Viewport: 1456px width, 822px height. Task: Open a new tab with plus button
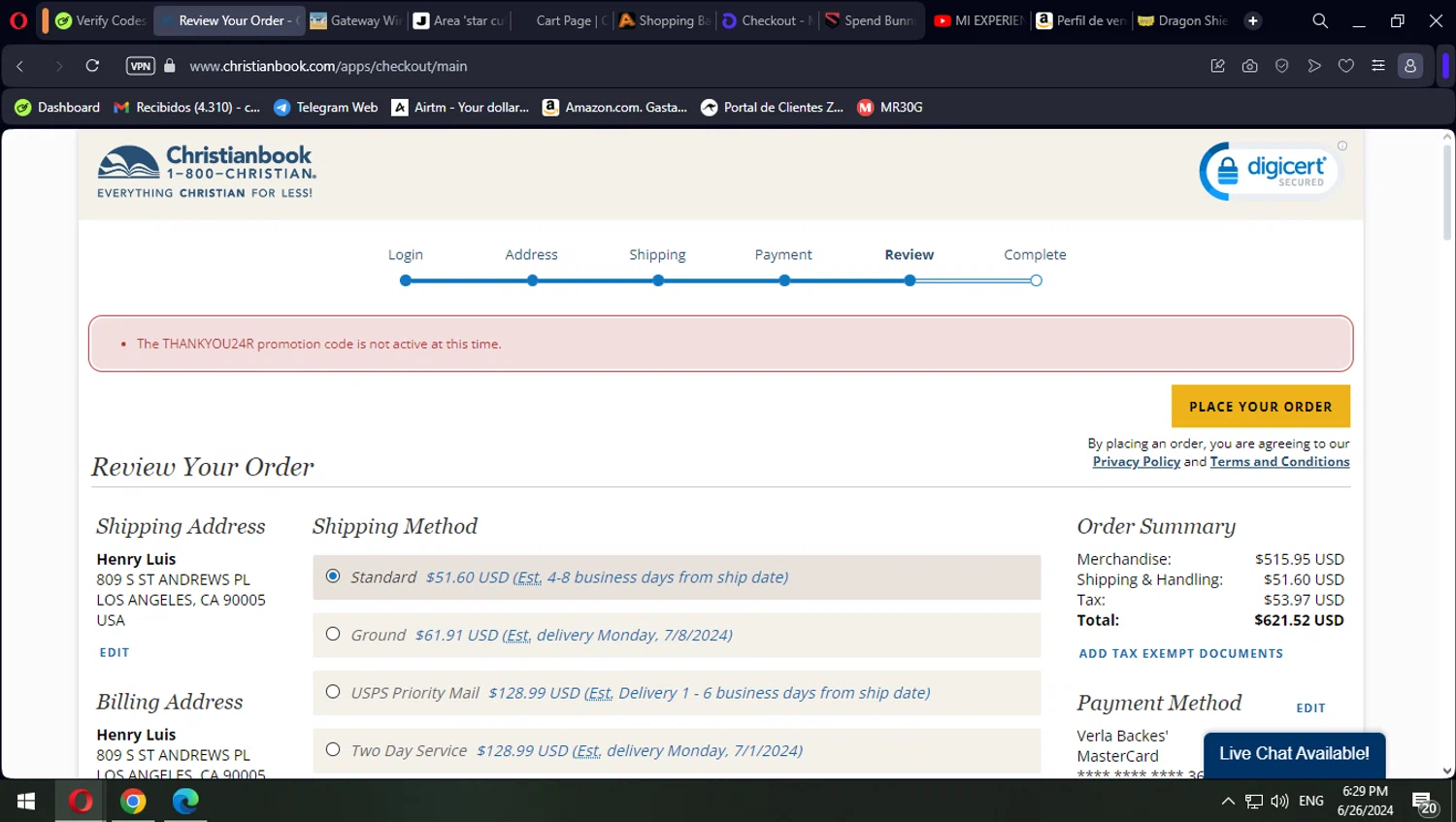click(1253, 20)
